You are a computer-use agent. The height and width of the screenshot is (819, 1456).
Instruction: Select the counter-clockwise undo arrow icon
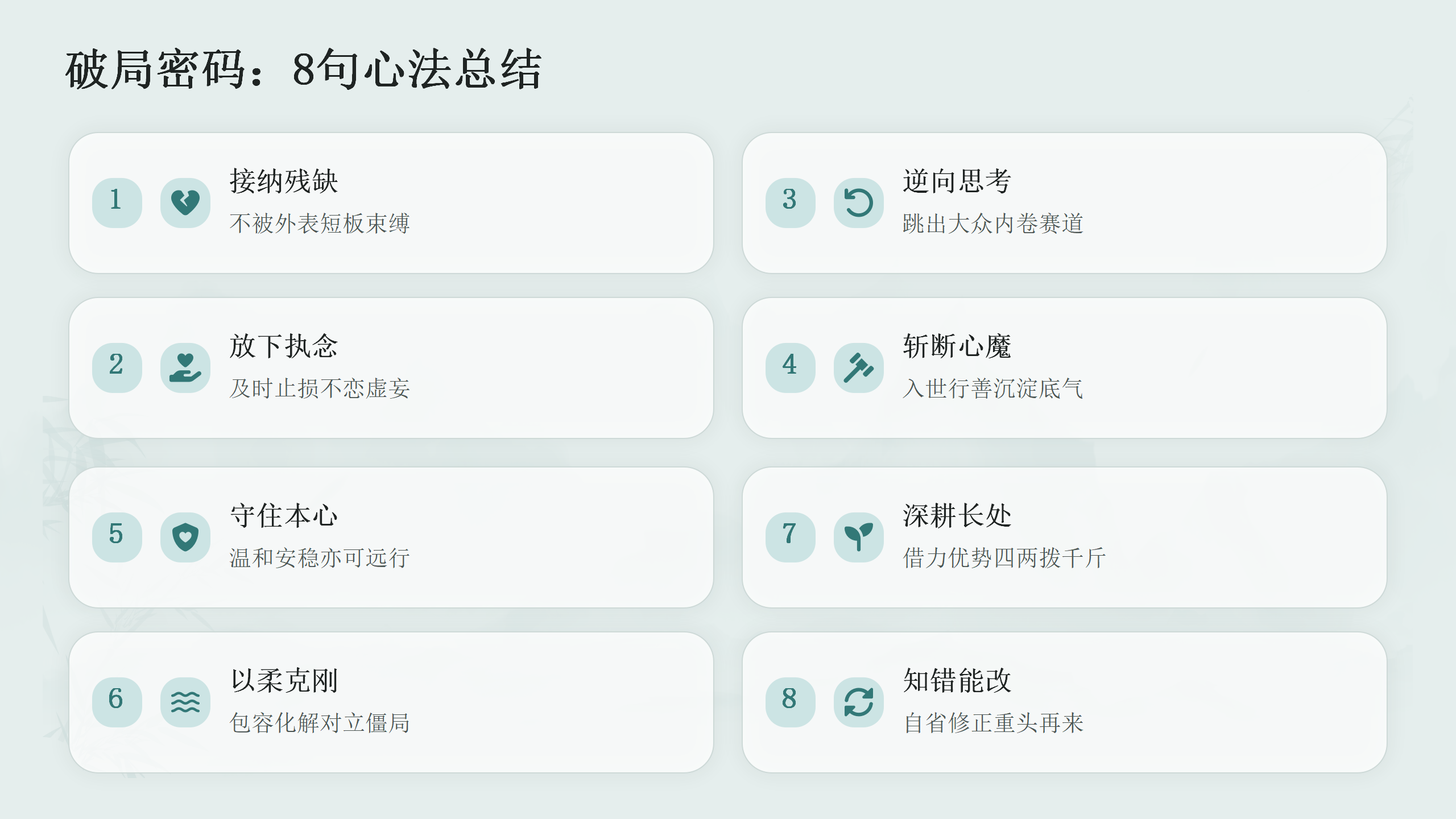coord(859,202)
